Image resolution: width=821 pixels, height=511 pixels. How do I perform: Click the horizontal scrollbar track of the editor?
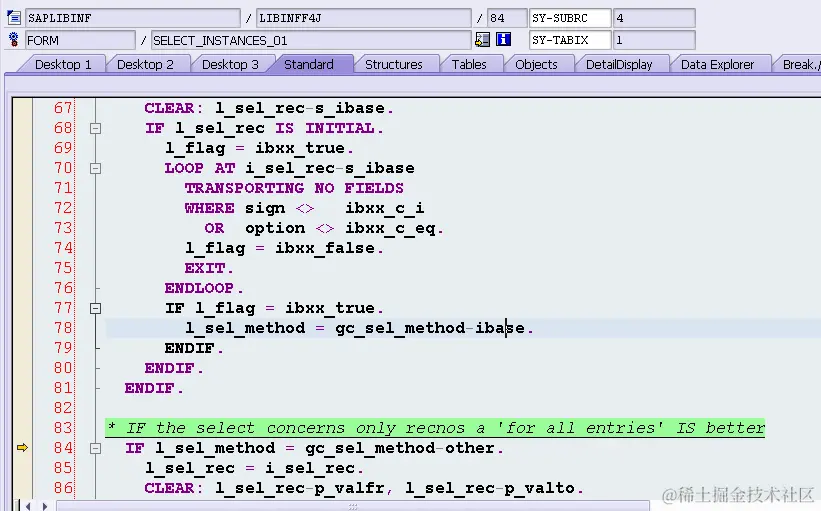tap(353, 506)
